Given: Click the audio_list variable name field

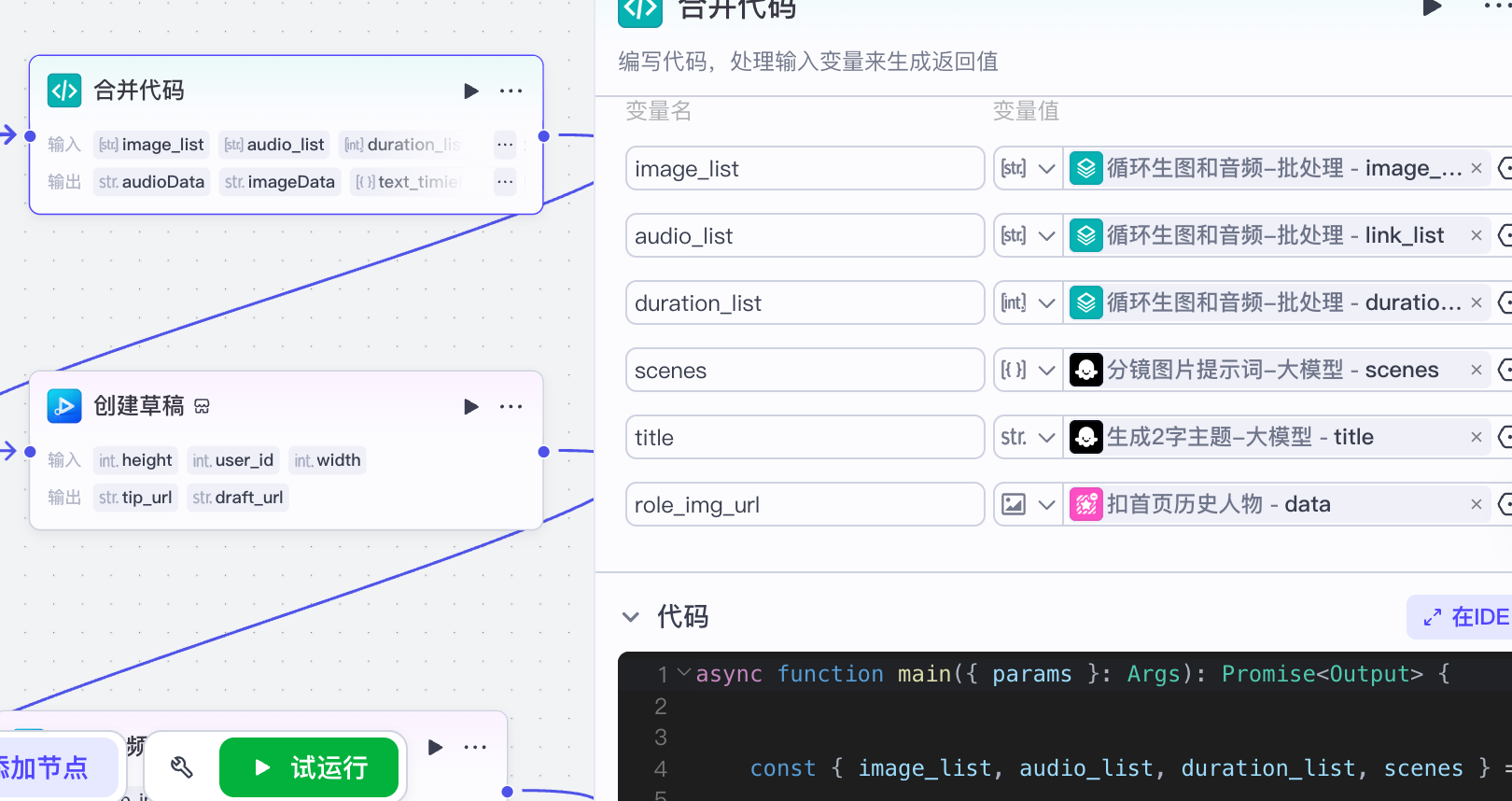Looking at the screenshot, I should pos(805,236).
